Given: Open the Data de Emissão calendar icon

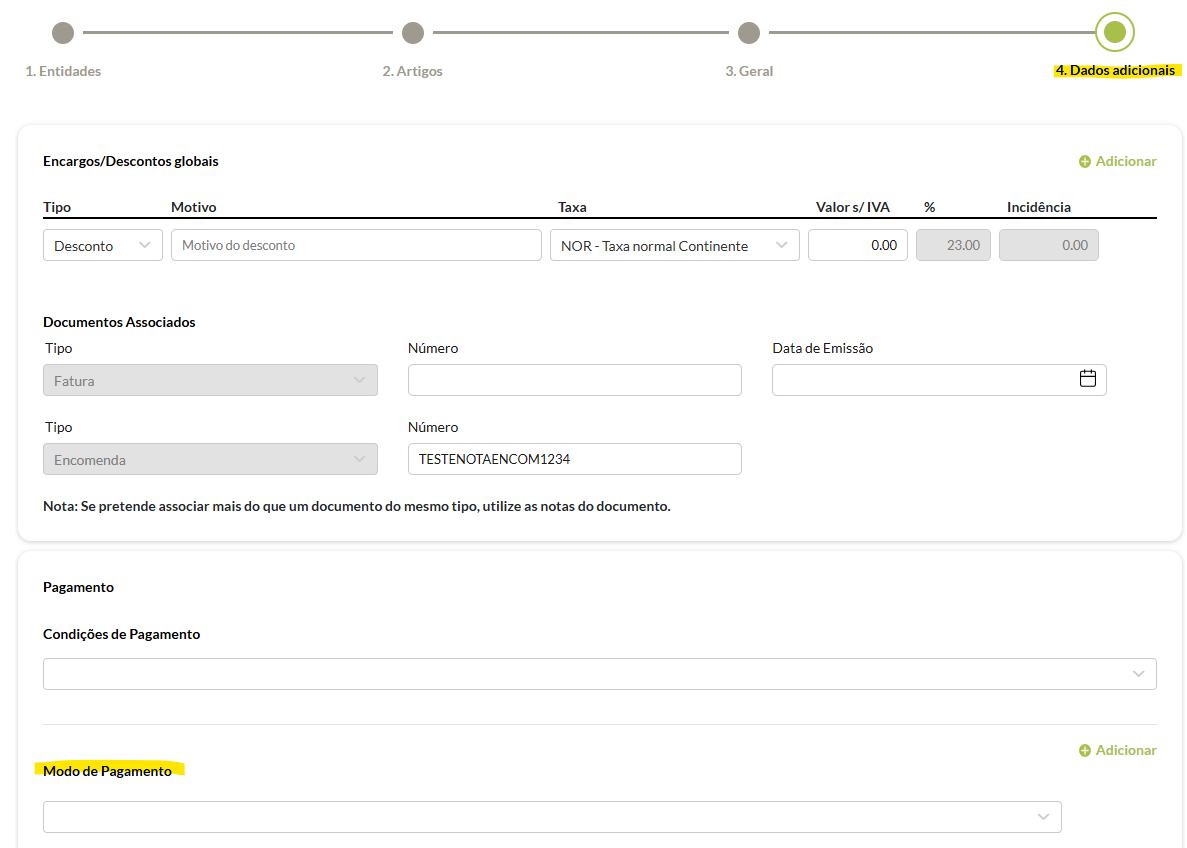Looking at the screenshot, I should (x=1088, y=379).
